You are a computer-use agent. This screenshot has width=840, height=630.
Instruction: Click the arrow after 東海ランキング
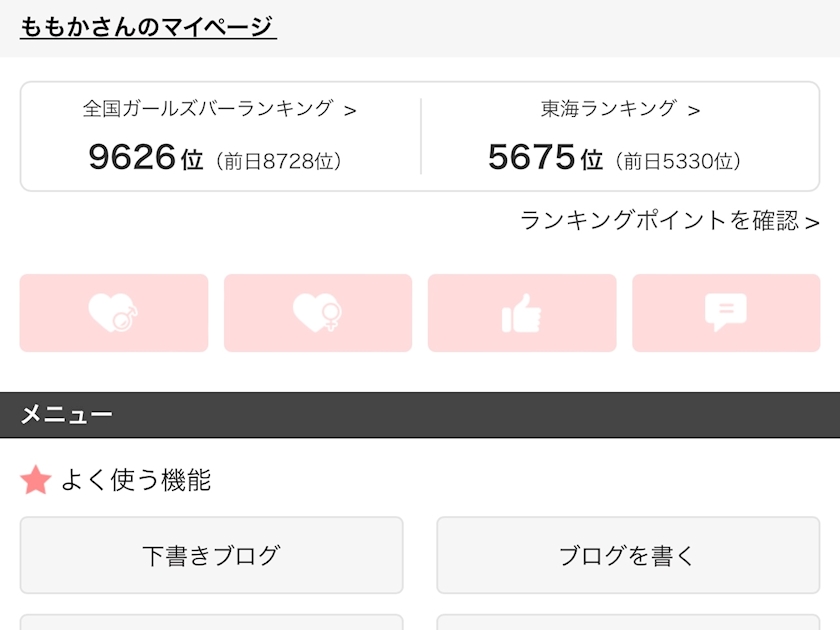coord(694,111)
